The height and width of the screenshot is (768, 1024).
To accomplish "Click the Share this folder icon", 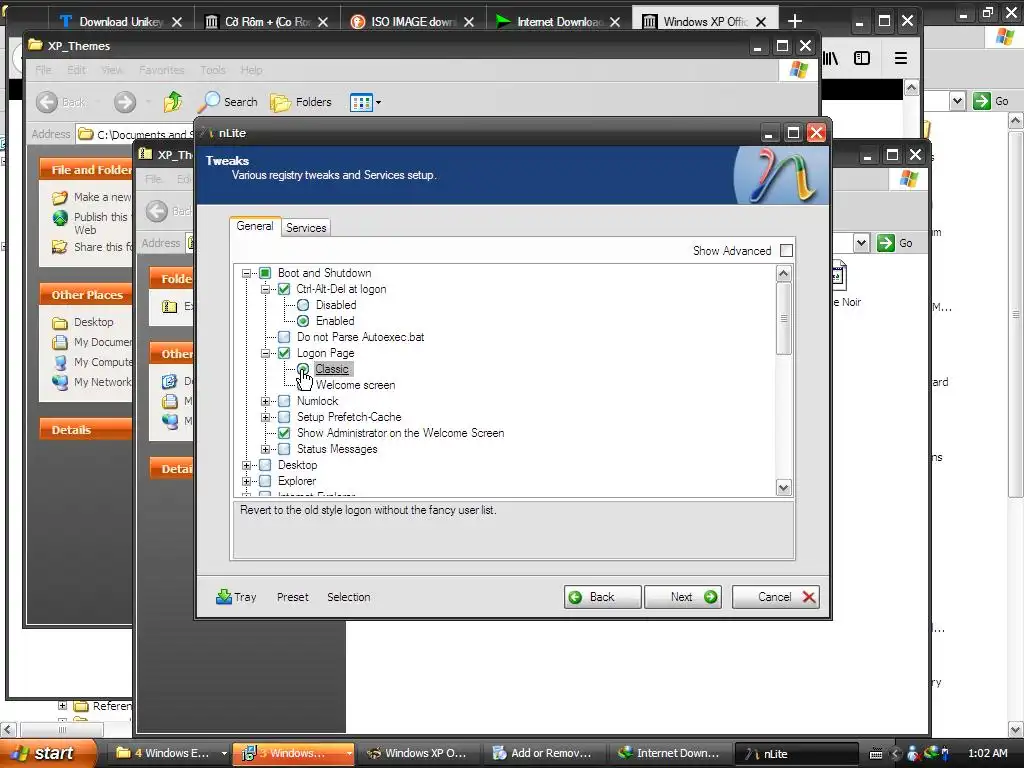I will pos(60,247).
